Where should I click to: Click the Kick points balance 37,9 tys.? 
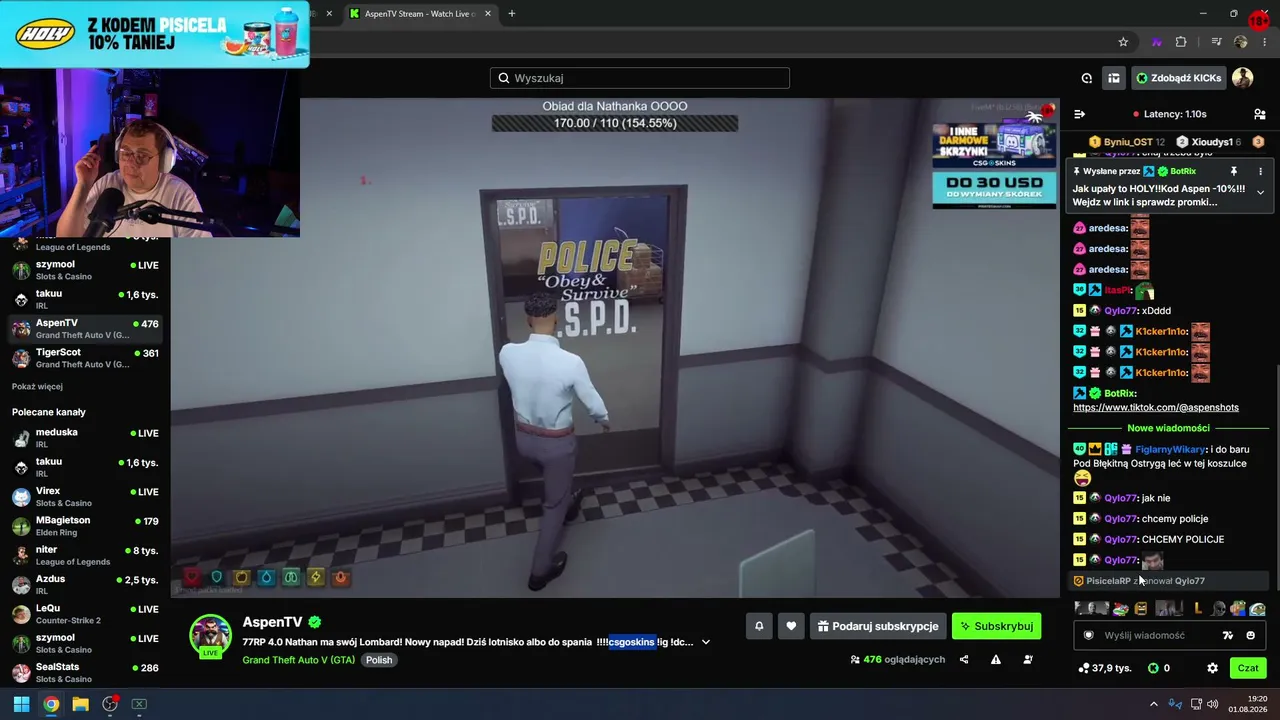[1104, 668]
